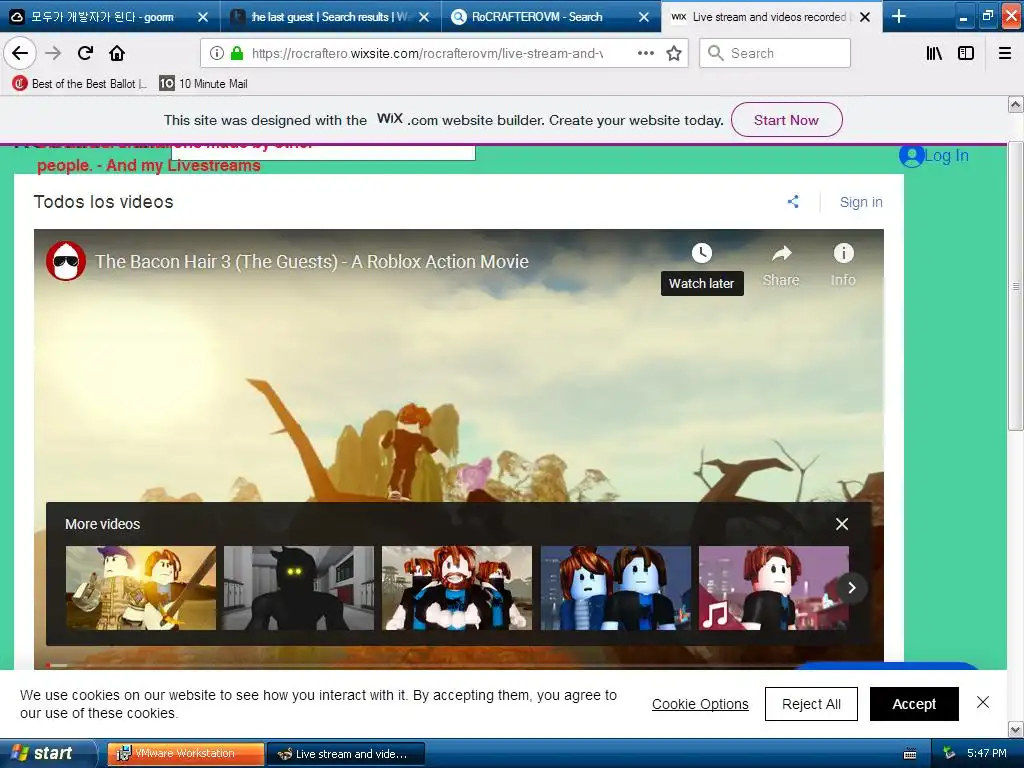Show site information icon in address bar
This screenshot has height=768, width=1024.
(217, 53)
